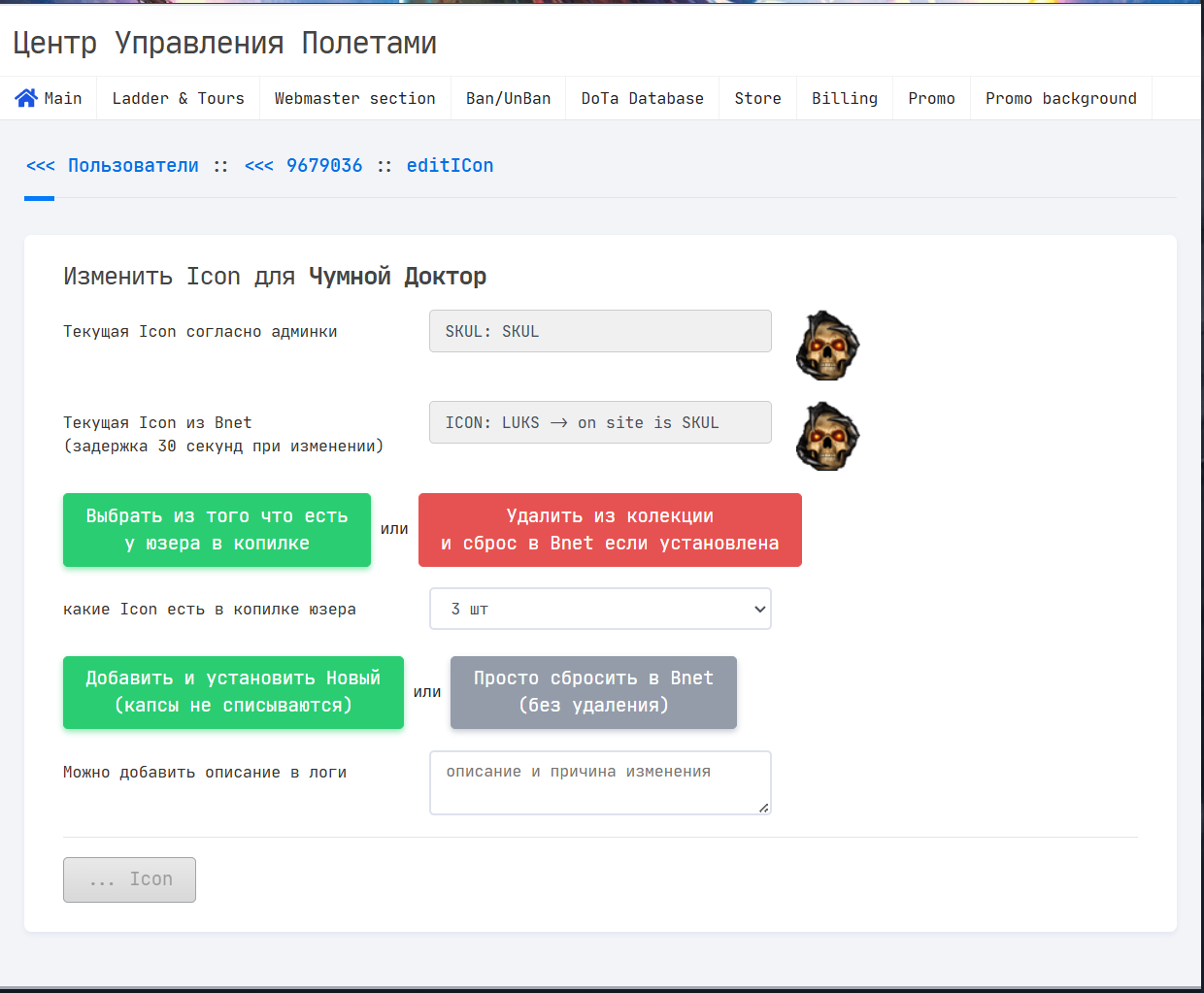Open the Ban/UnBan menu
1204x993 pixels.
pos(509,98)
